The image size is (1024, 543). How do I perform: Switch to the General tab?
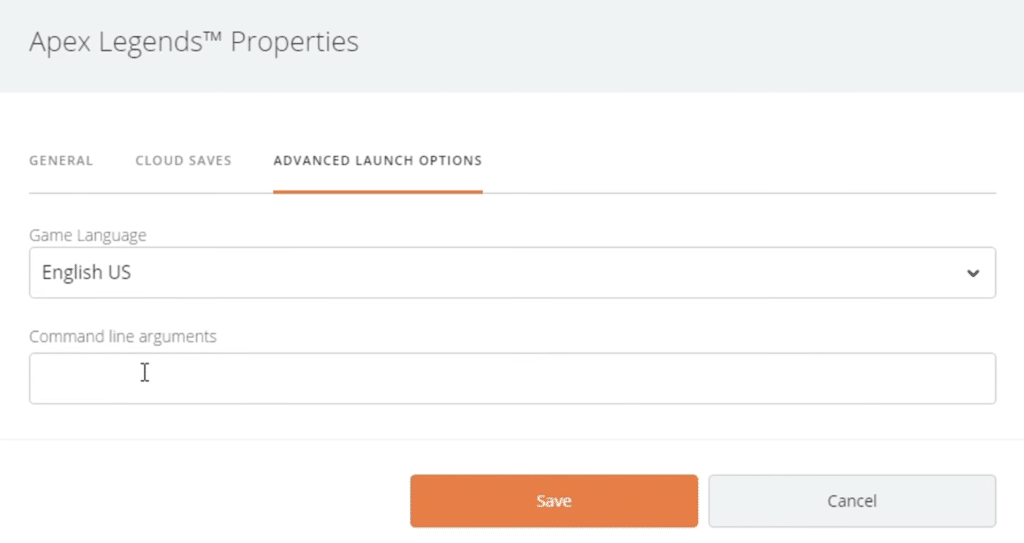pyautogui.click(x=61, y=160)
